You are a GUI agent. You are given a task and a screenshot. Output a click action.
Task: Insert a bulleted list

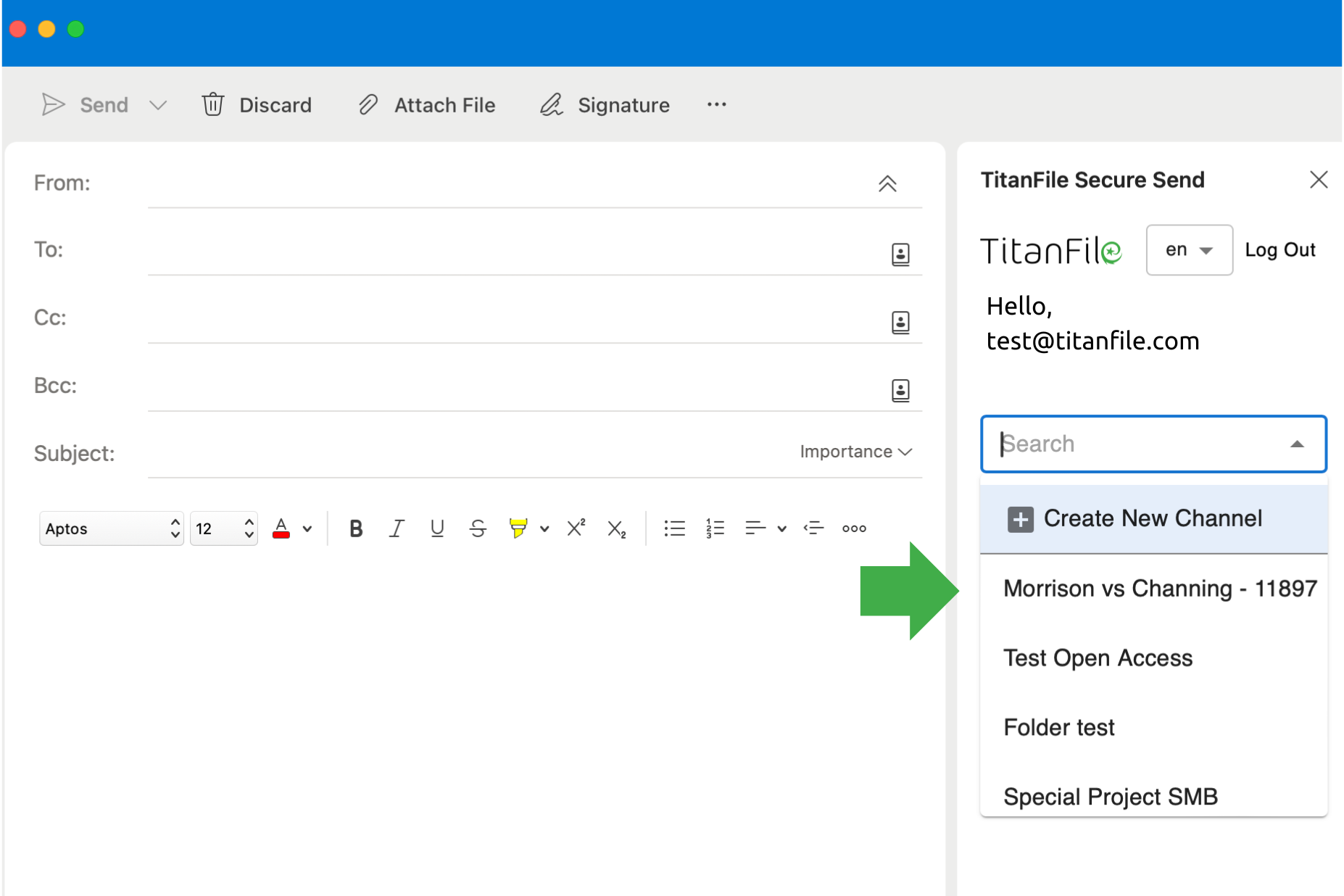pos(674,528)
